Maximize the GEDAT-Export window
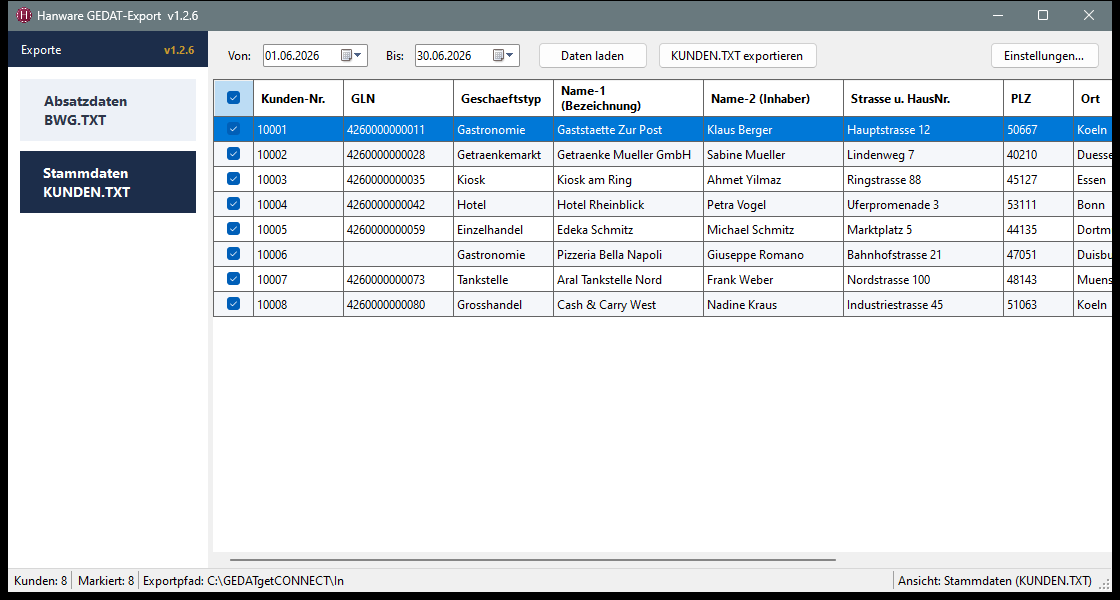 (x=1043, y=15)
